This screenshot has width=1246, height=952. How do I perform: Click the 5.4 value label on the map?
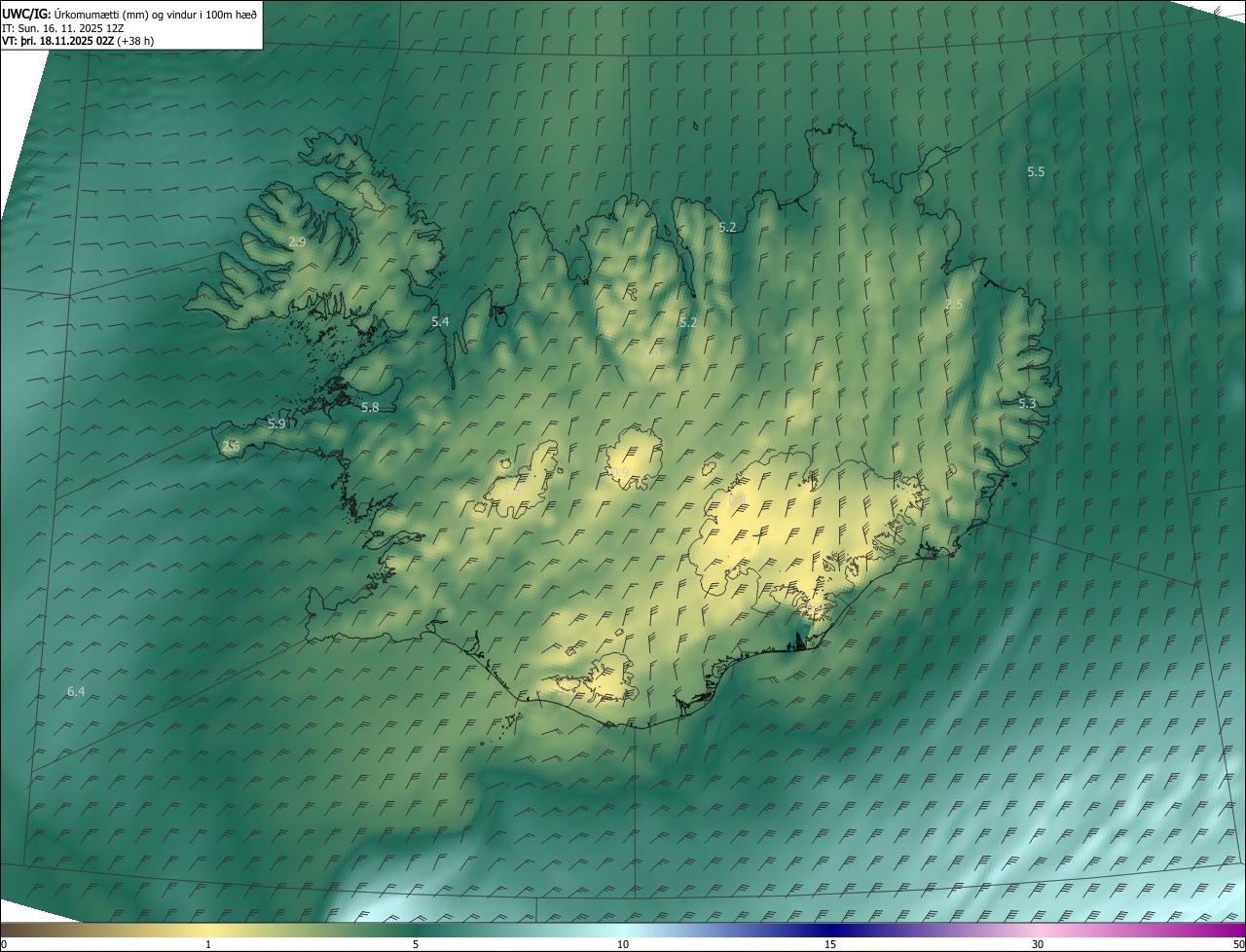click(x=440, y=321)
